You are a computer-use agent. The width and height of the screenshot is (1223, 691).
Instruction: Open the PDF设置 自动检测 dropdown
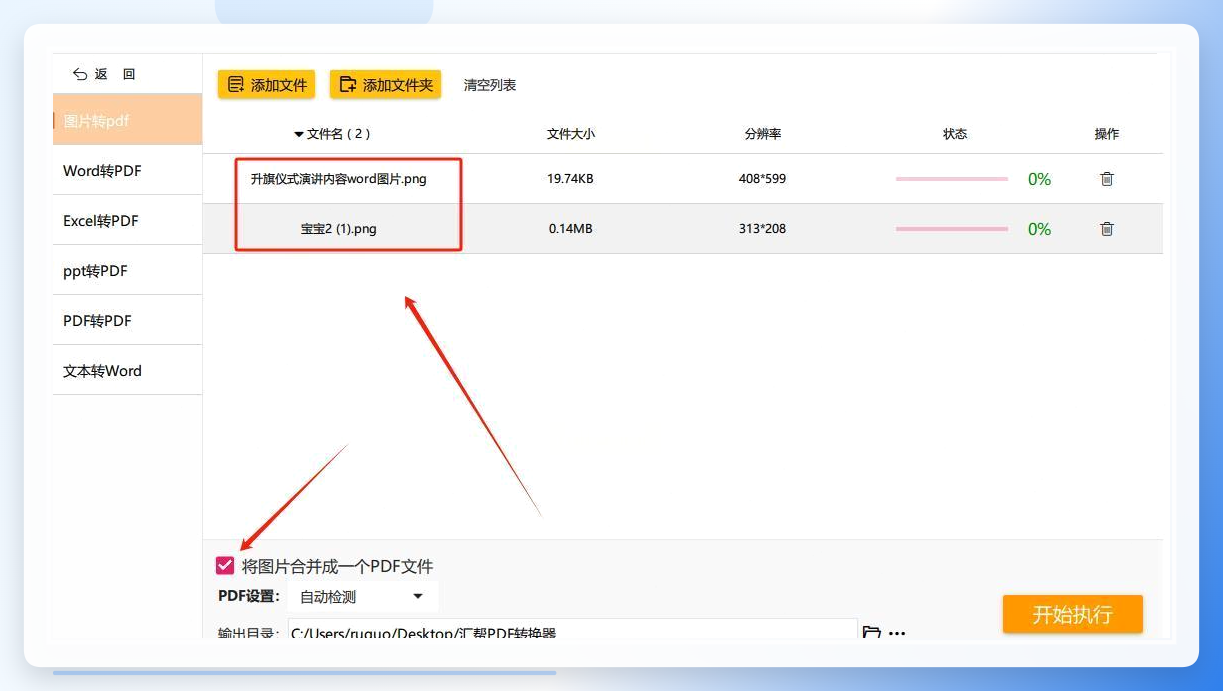(362, 597)
